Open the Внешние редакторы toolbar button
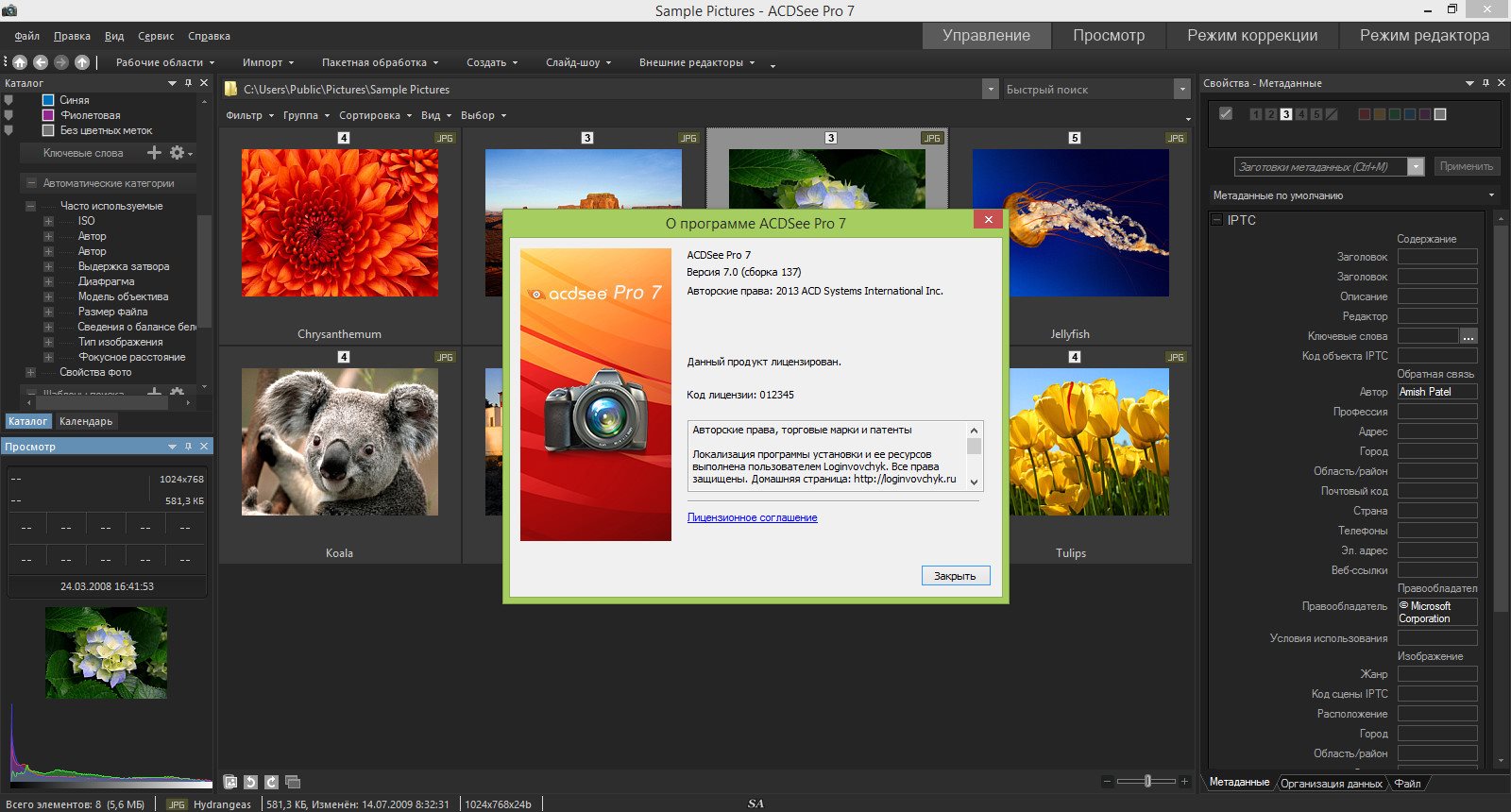Image resolution: width=1511 pixels, height=812 pixels. pyautogui.click(x=697, y=62)
